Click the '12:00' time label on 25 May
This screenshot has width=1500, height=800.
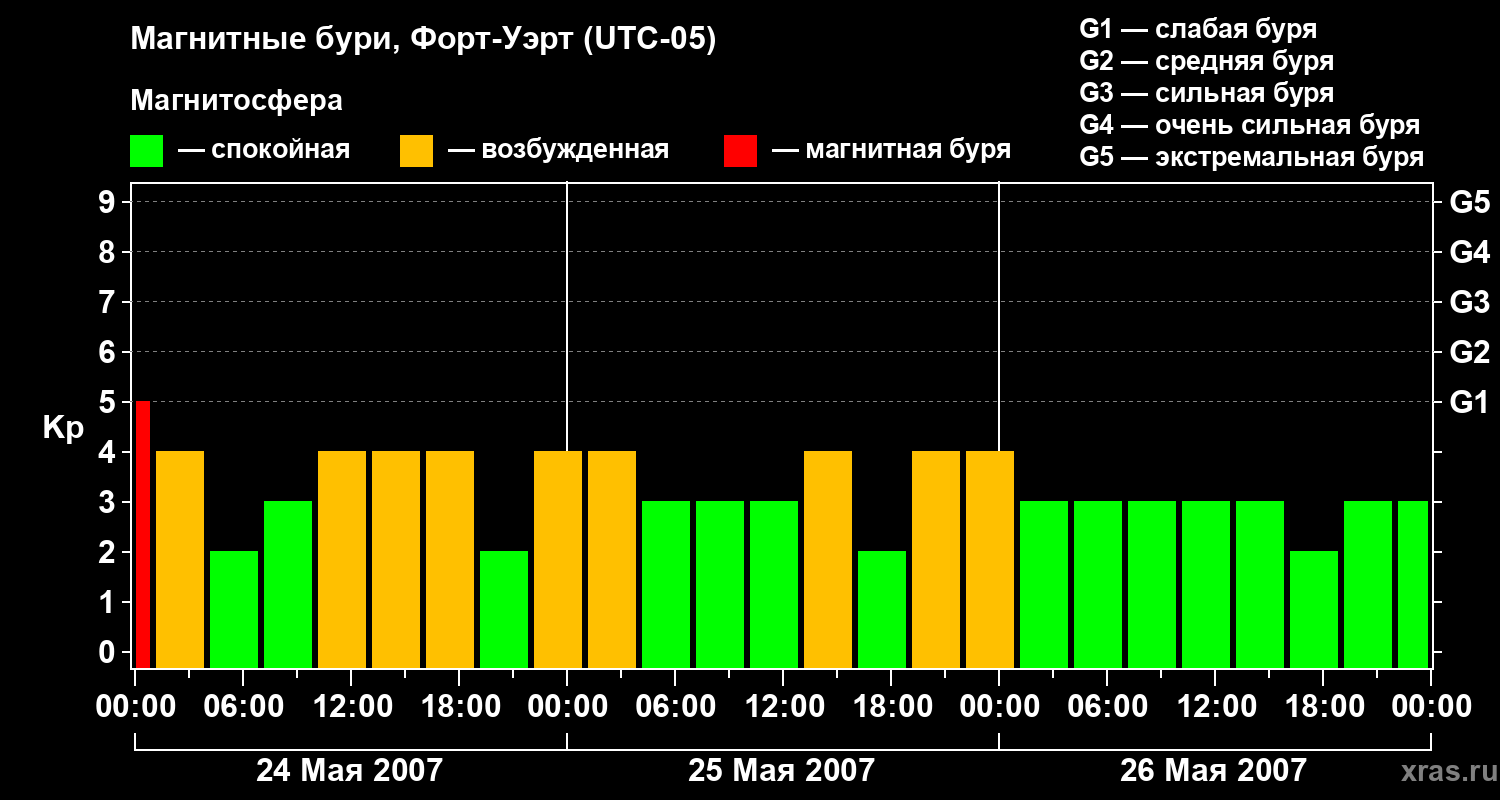(x=783, y=707)
